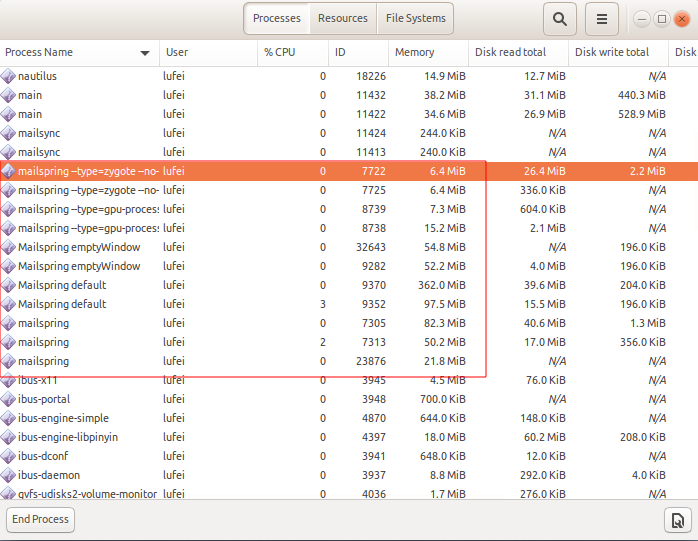698x541 pixels.
Task: Select mailspring process with ID 7313
Action: 349,342
